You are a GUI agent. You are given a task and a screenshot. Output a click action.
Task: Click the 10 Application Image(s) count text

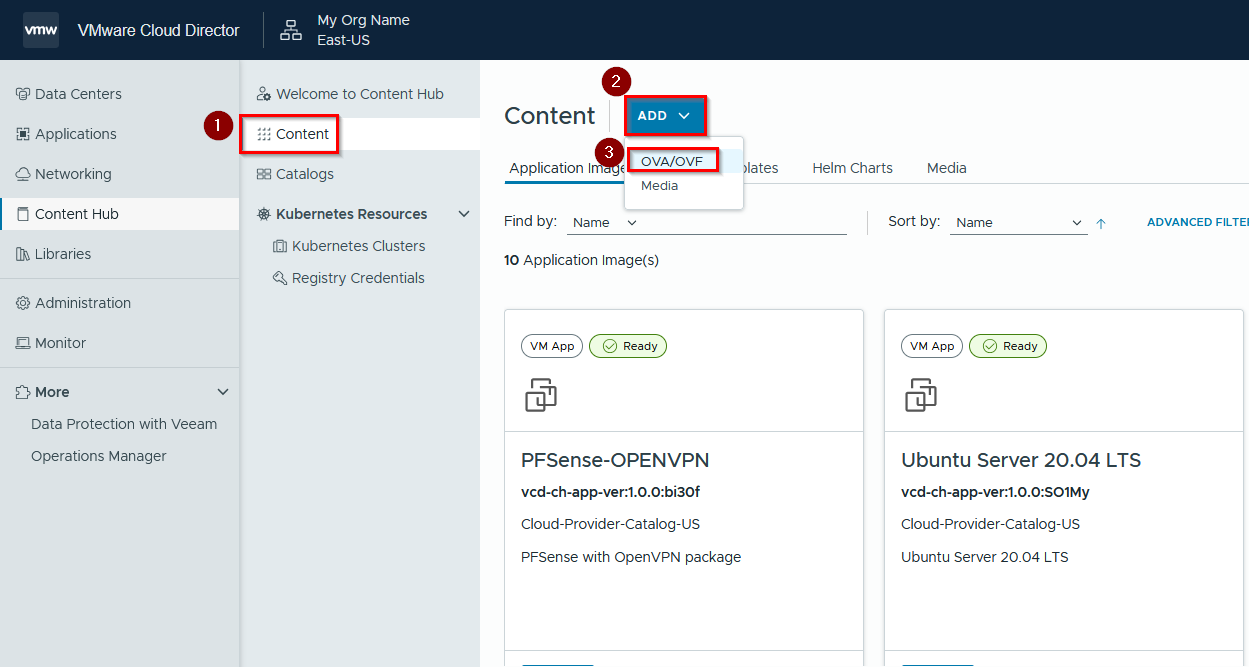click(x=581, y=260)
